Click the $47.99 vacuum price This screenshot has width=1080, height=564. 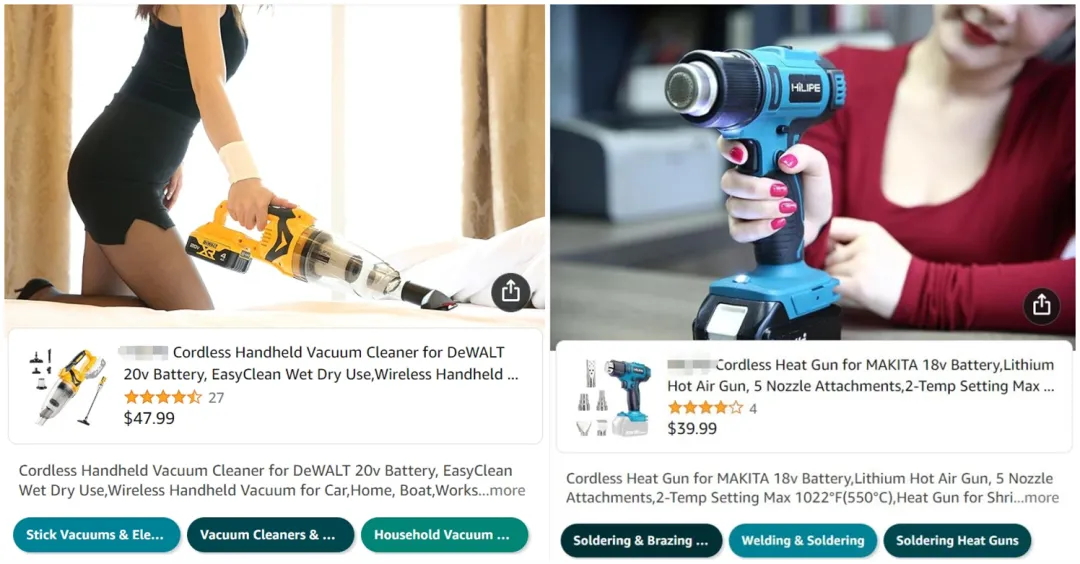point(149,418)
